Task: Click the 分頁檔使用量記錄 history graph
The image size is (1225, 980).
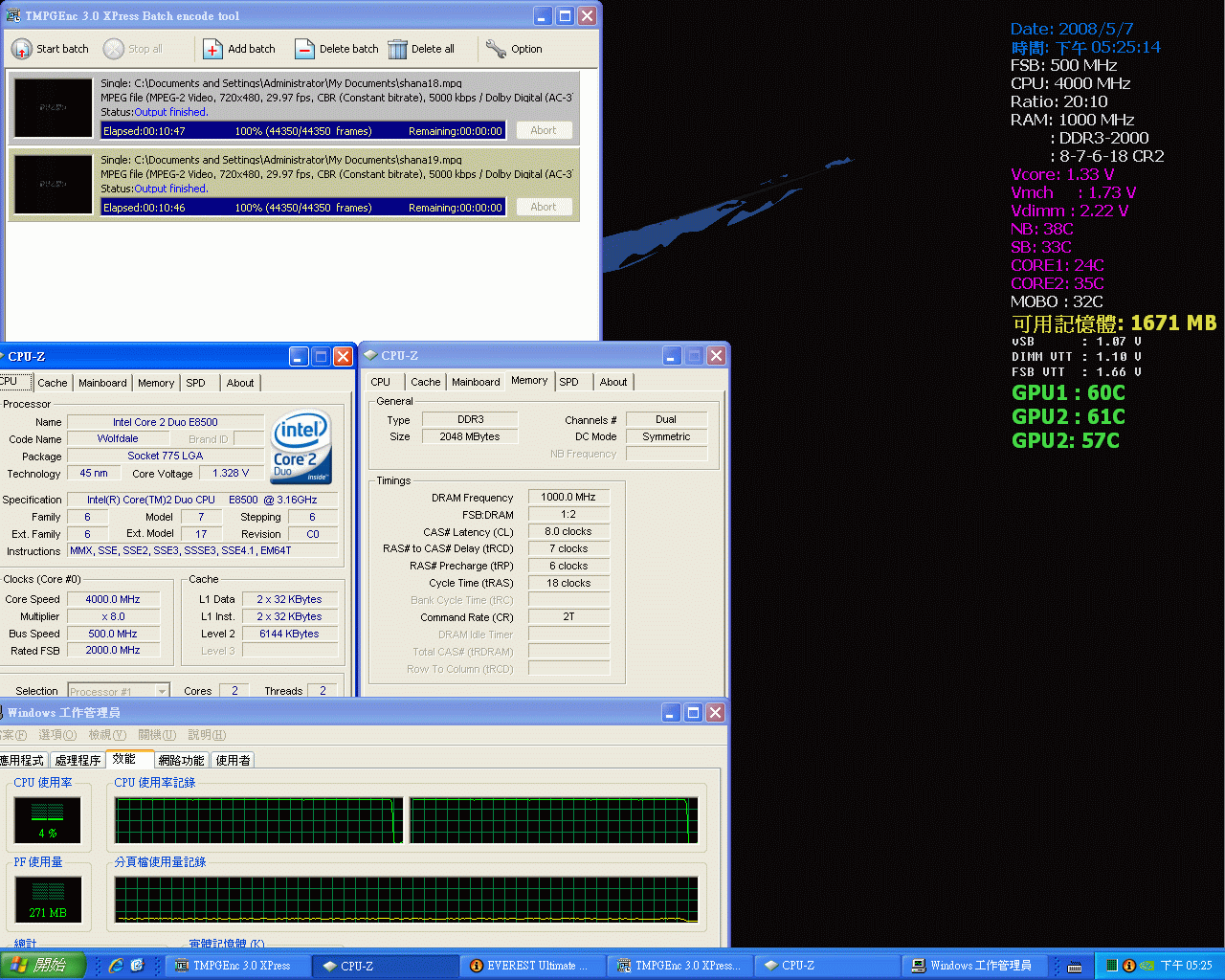Action: [407, 900]
